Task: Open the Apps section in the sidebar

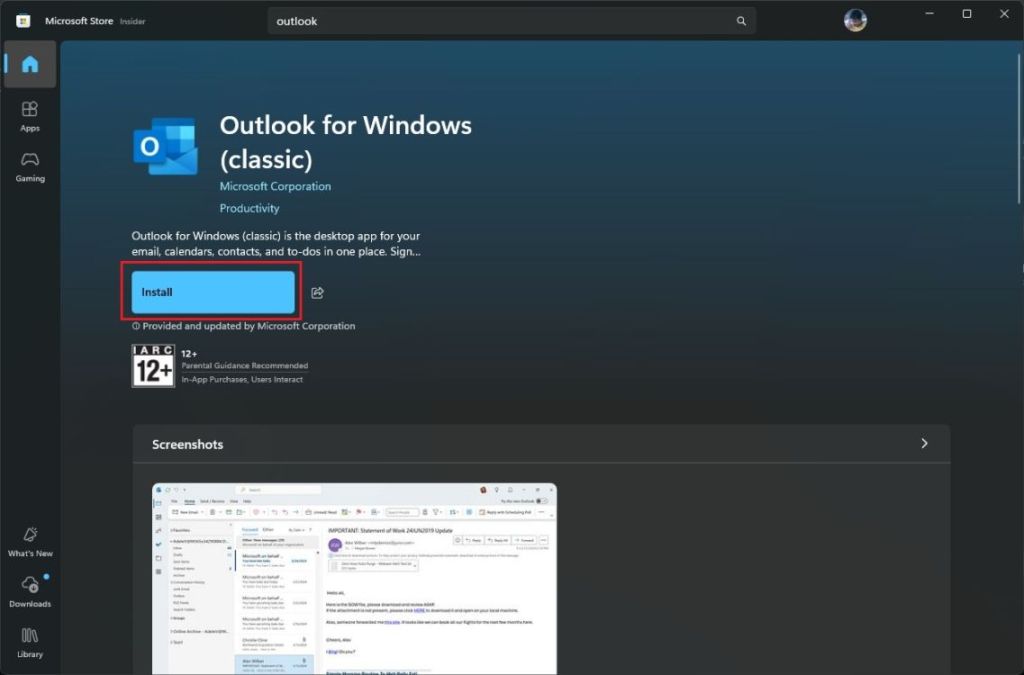Action: [29, 115]
